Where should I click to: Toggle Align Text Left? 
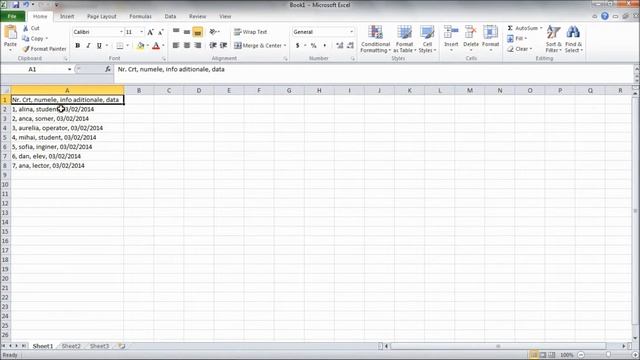point(176,45)
